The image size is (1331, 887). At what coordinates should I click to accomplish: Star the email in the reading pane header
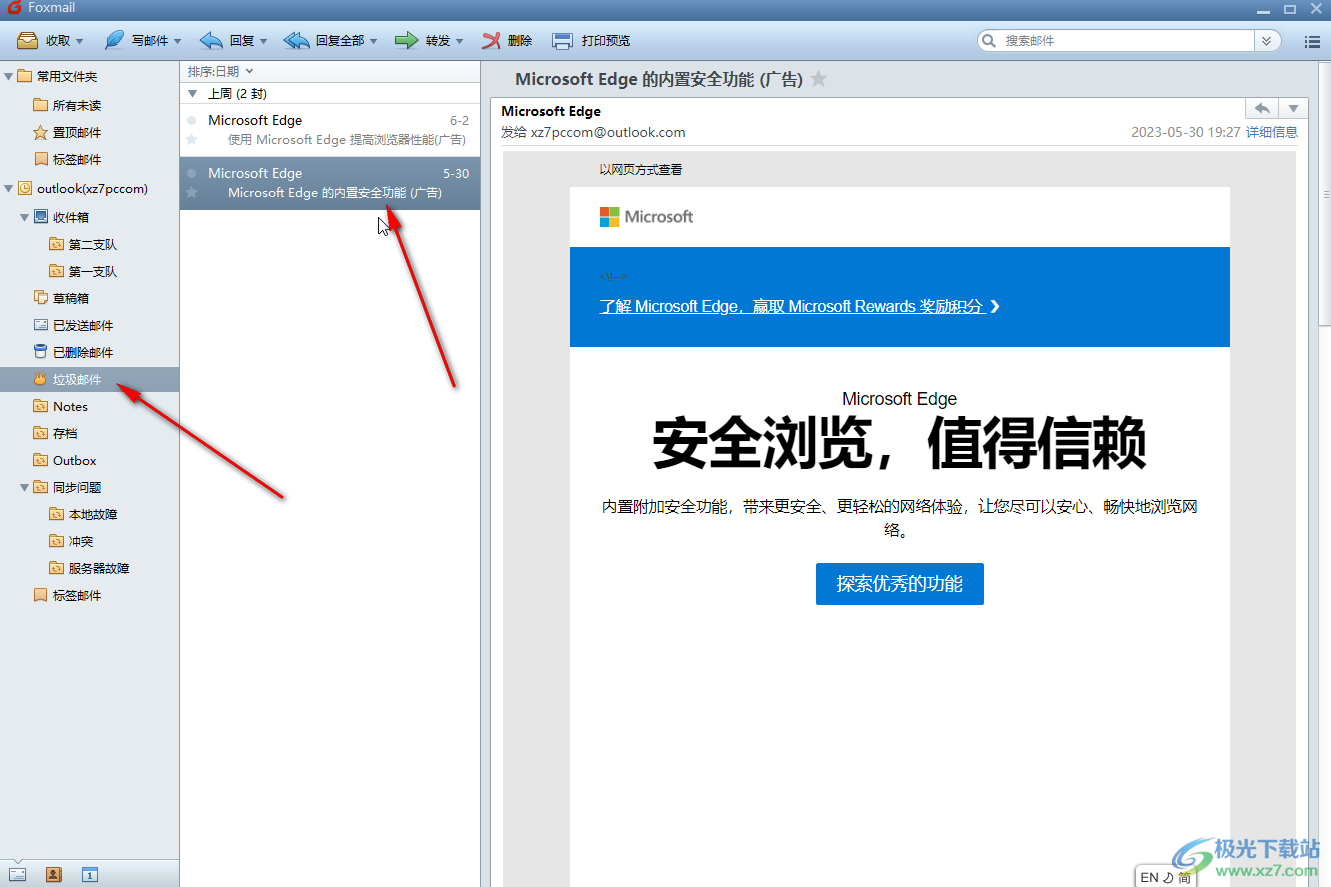pyautogui.click(x=818, y=78)
